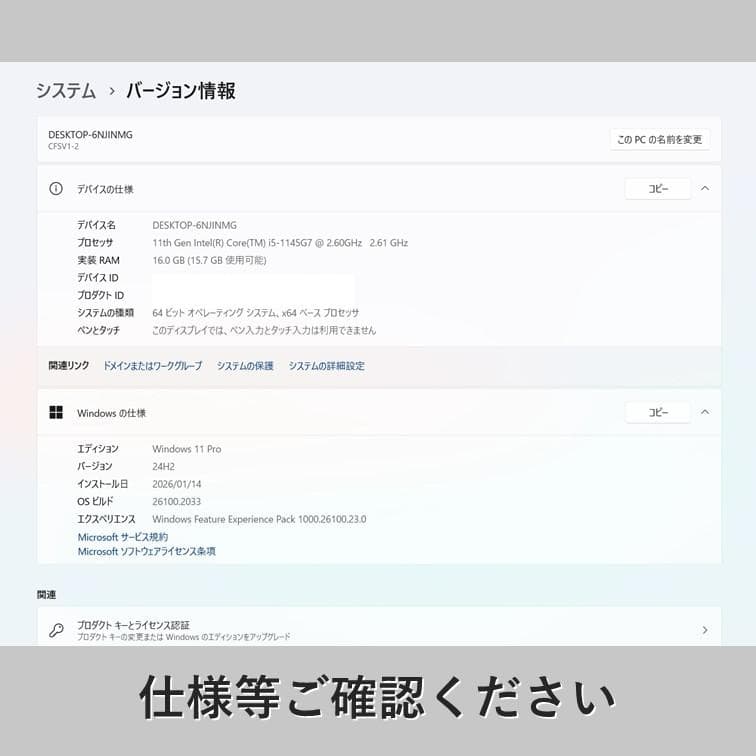Click the 関連リンク label
This screenshot has width=756, height=756.
point(68,365)
